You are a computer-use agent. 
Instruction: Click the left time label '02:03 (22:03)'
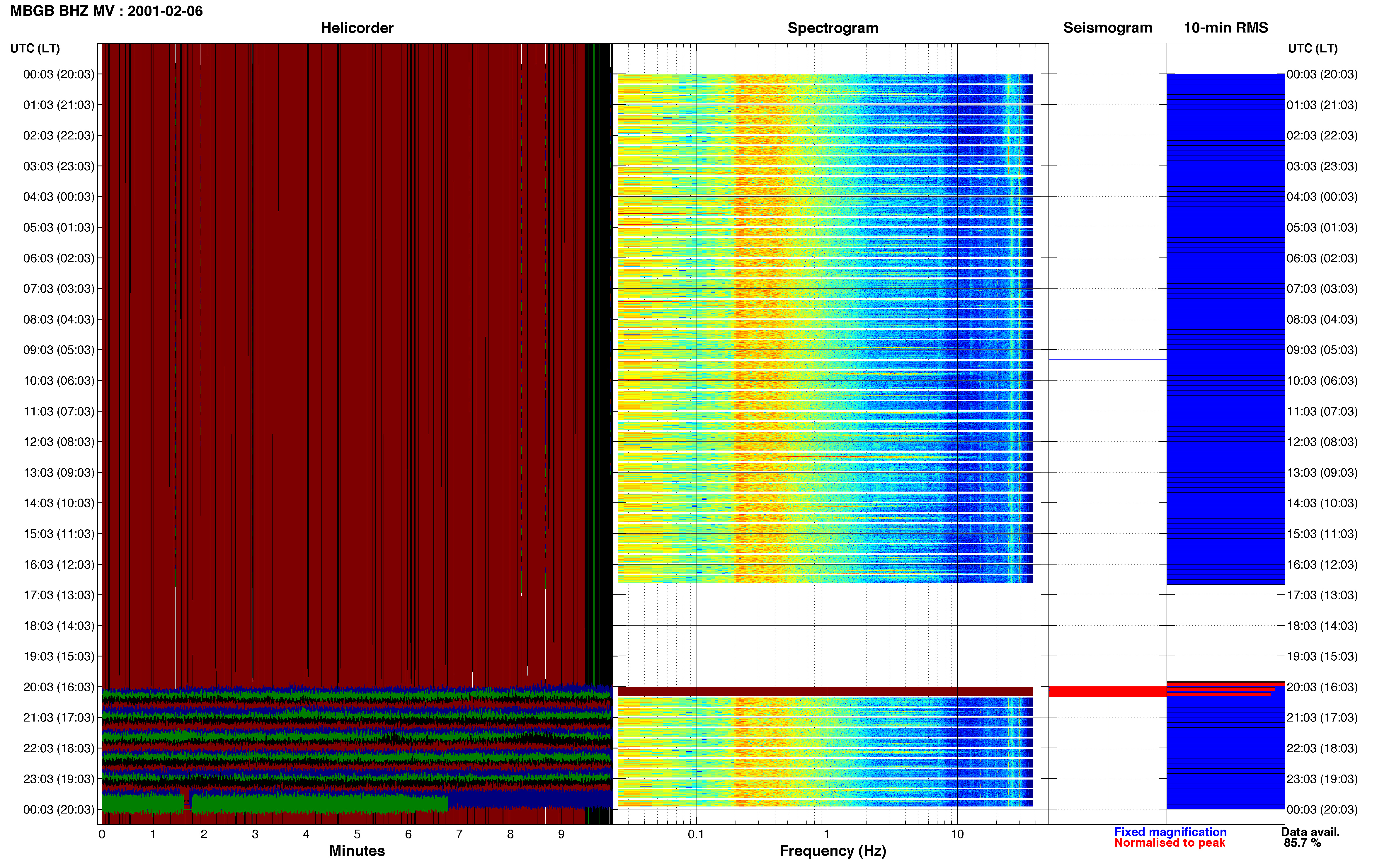(x=59, y=135)
